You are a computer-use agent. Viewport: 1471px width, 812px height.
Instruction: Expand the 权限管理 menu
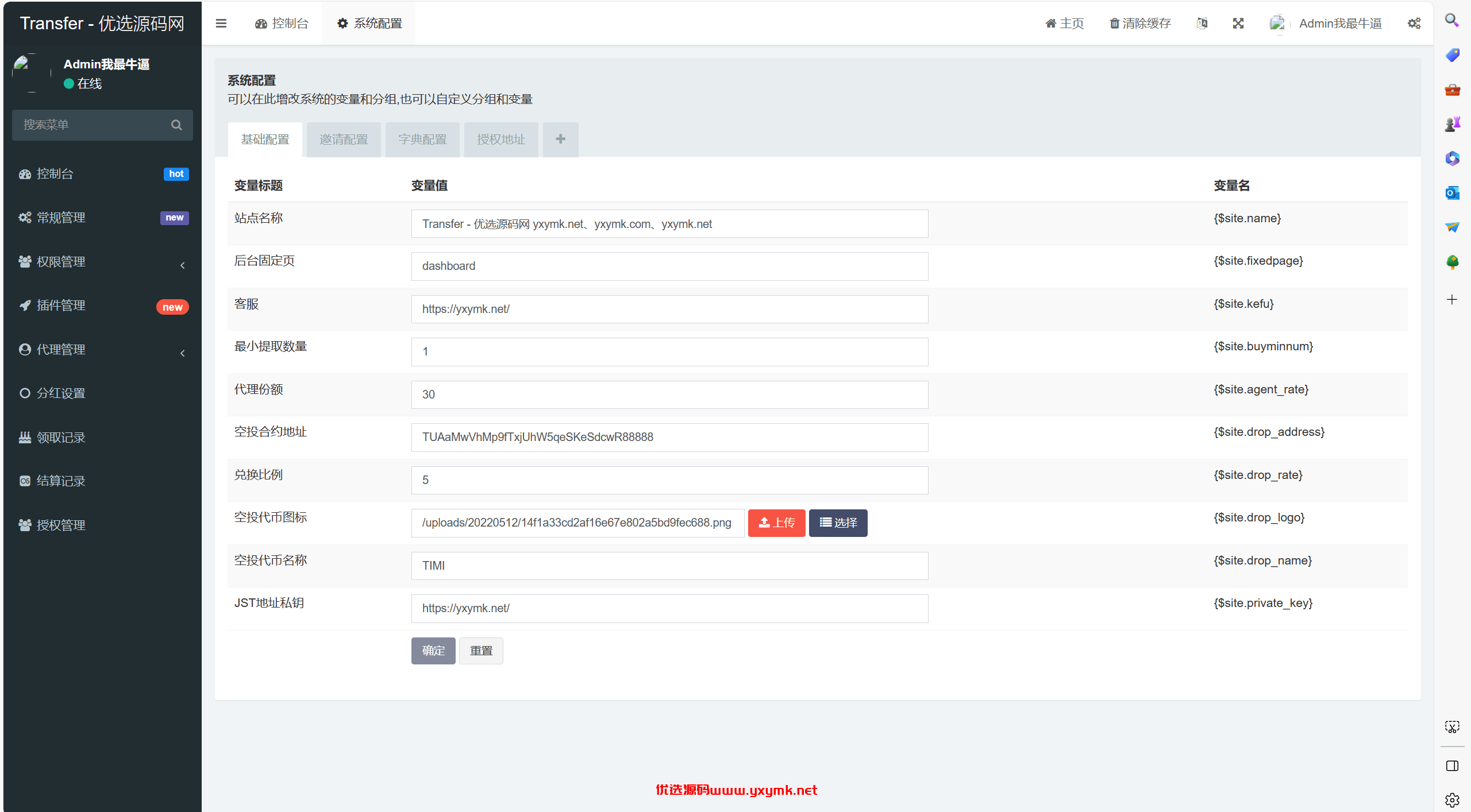pos(103,262)
